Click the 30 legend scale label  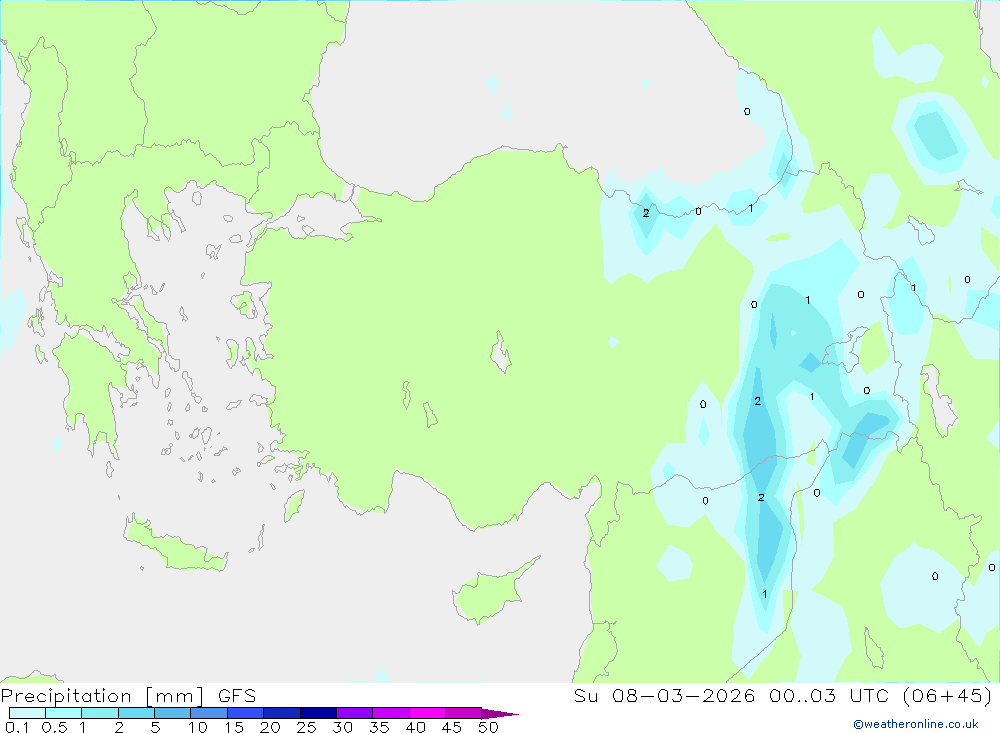(x=343, y=727)
